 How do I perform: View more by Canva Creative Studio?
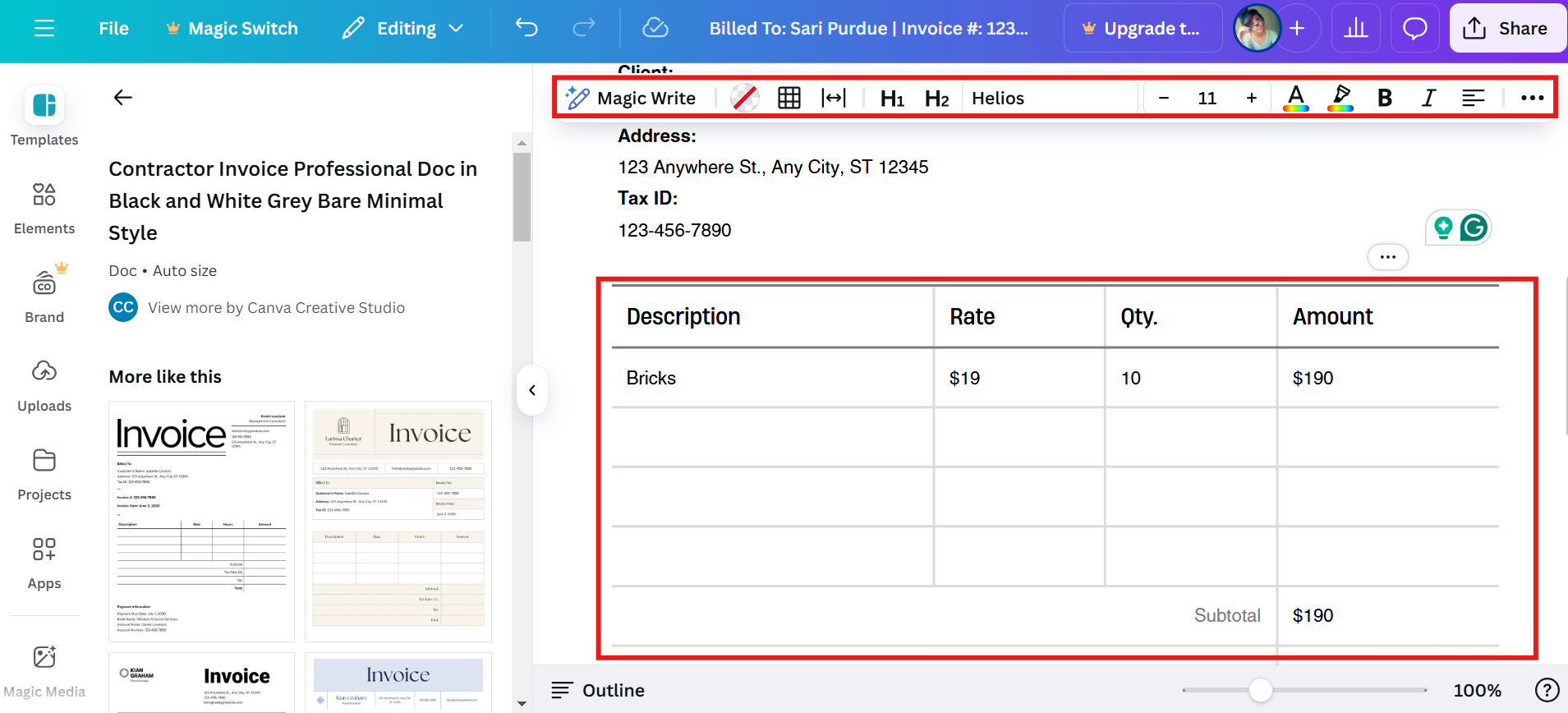point(276,308)
